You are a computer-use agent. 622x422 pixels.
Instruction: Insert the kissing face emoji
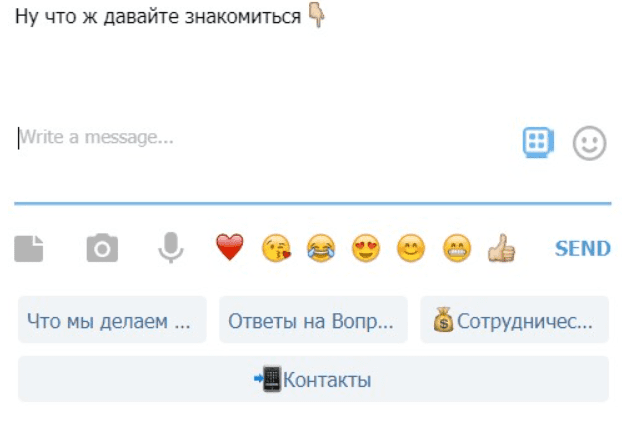point(276,248)
